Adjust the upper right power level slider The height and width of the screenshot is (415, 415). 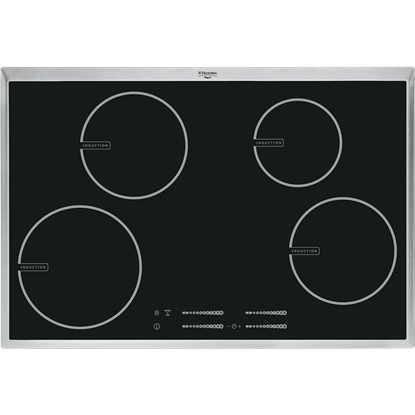pyautogui.click(x=266, y=313)
